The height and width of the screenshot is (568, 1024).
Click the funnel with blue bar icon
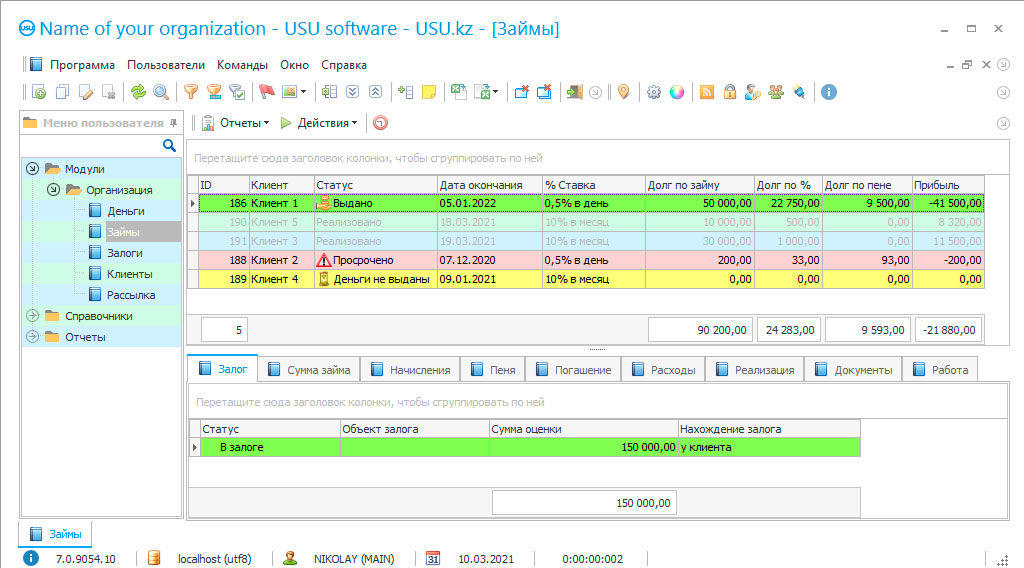pos(214,92)
